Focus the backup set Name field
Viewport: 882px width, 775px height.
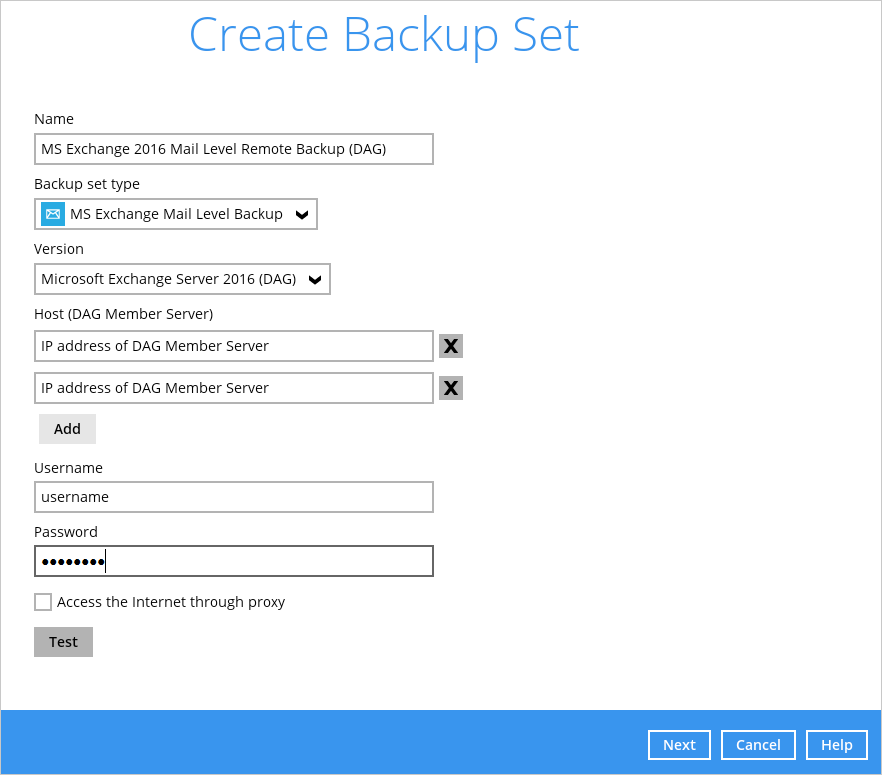click(234, 149)
